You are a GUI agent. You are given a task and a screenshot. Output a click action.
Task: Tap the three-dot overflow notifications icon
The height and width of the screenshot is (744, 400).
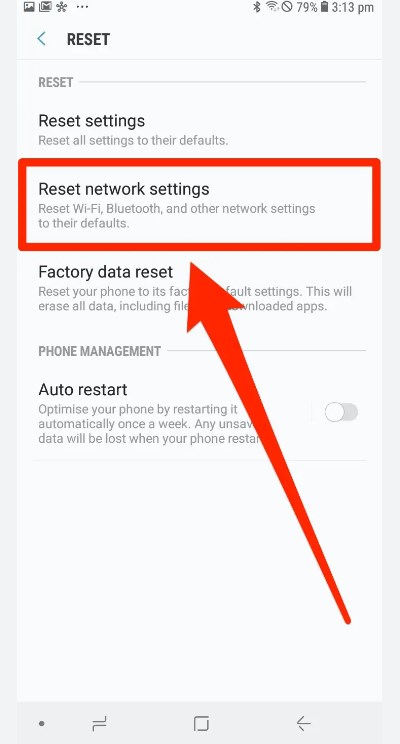[82, 7]
